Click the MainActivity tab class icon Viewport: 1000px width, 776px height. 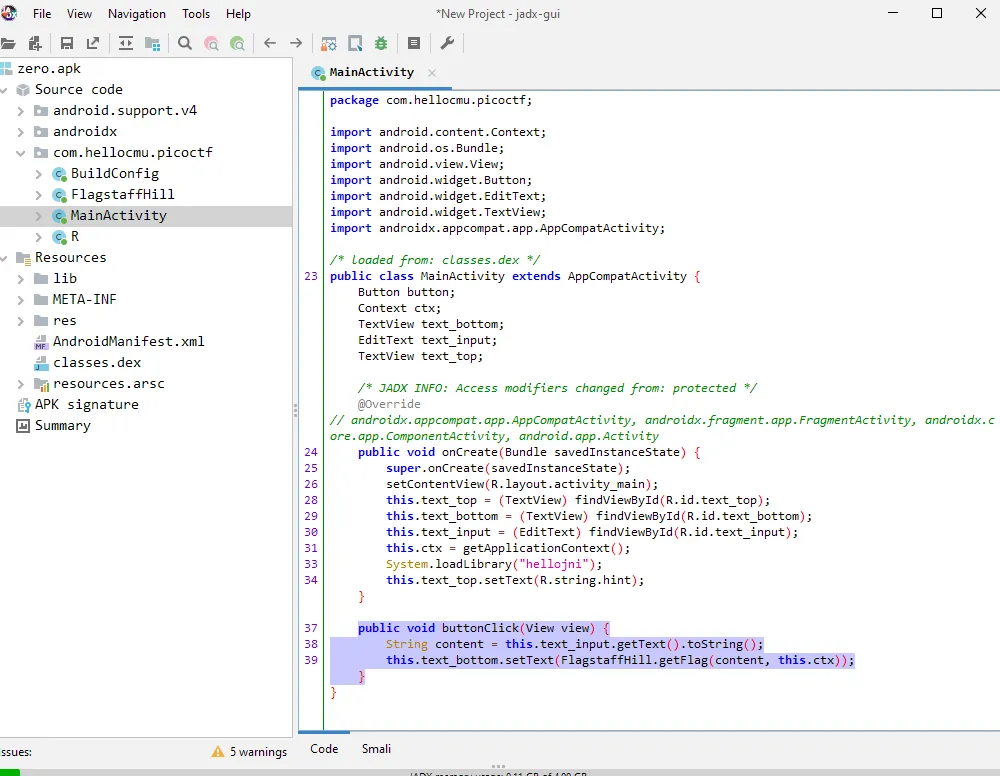(x=318, y=73)
